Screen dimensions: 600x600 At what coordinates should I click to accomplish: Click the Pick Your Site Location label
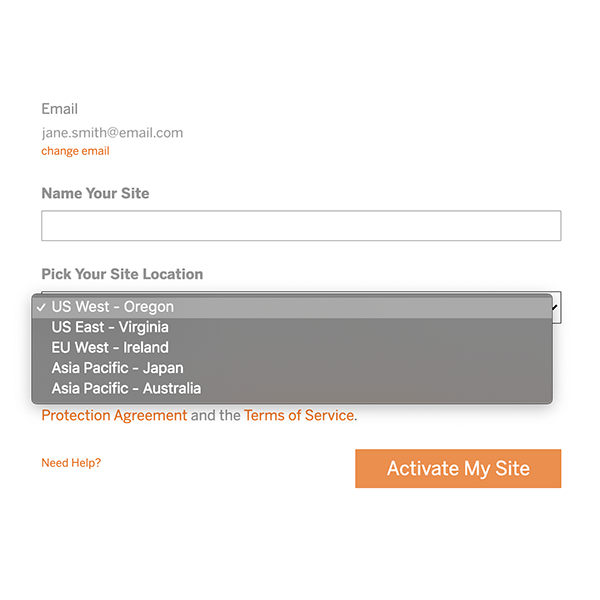tap(122, 274)
